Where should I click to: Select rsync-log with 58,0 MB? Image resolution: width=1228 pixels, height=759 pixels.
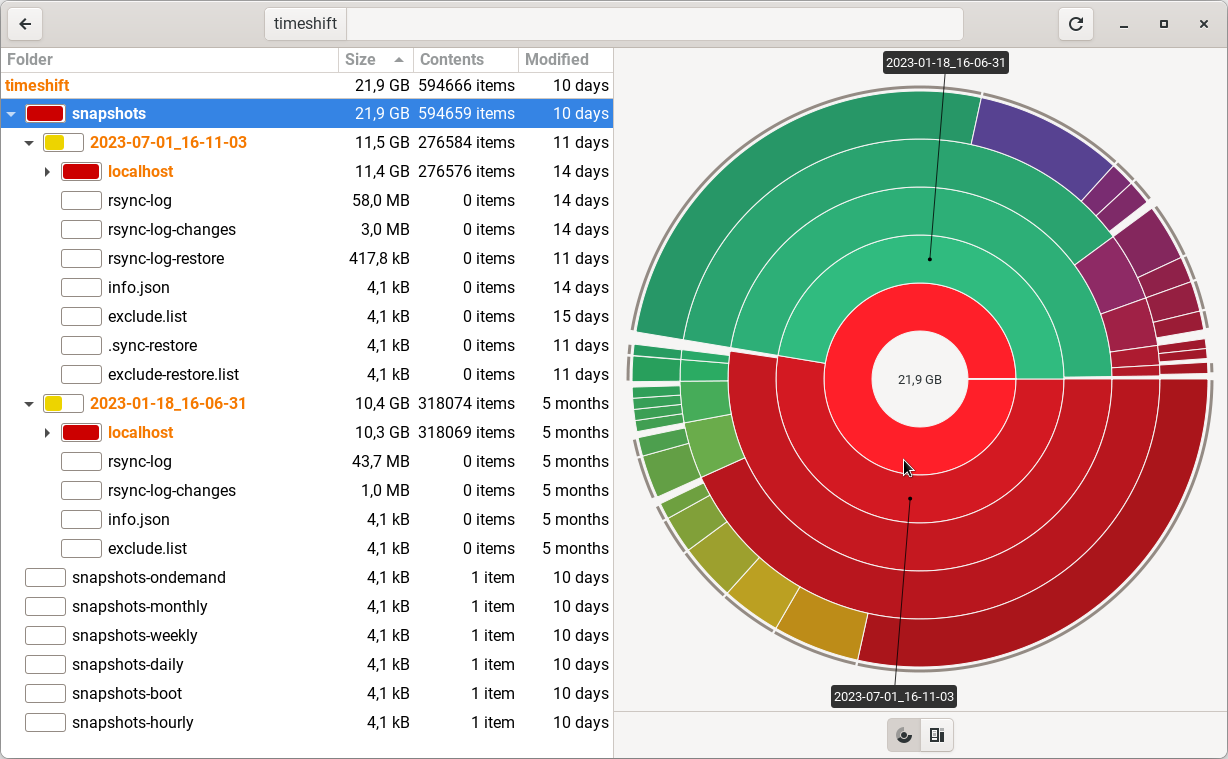pyautogui.click(x=306, y=201)
